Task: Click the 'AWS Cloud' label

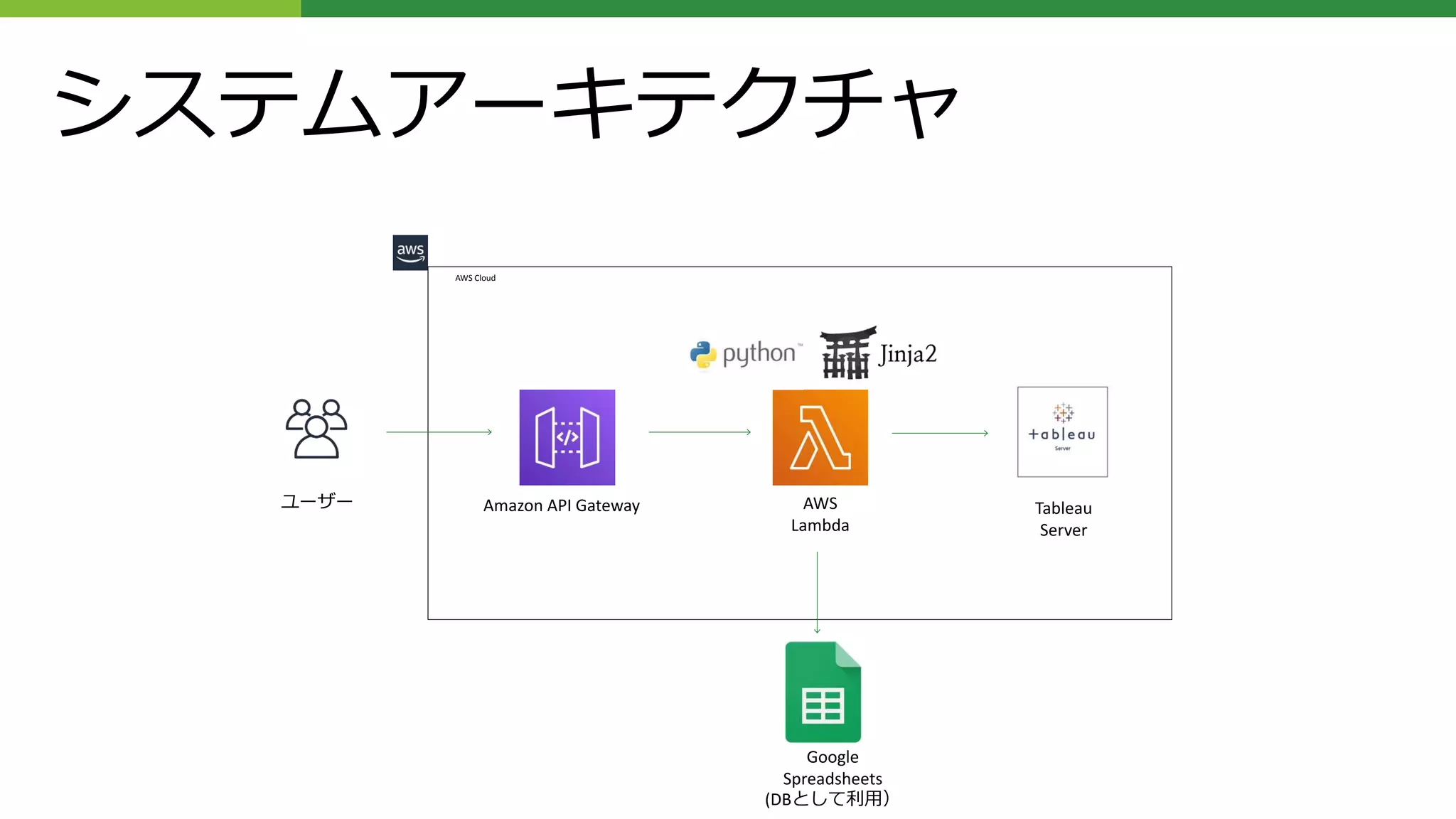Action: point(475,278)
